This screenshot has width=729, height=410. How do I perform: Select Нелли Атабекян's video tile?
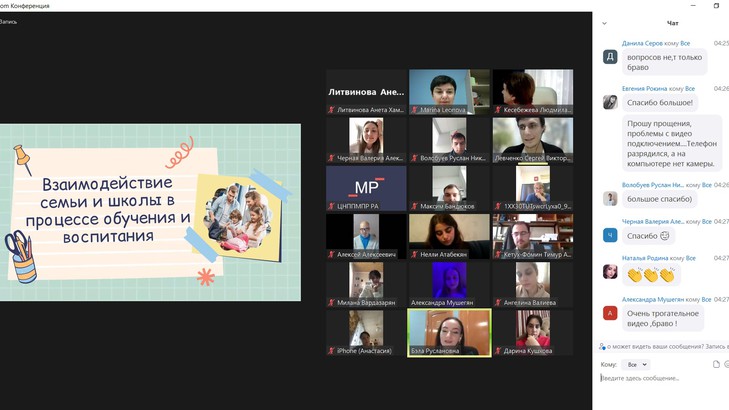pos(449,236)
